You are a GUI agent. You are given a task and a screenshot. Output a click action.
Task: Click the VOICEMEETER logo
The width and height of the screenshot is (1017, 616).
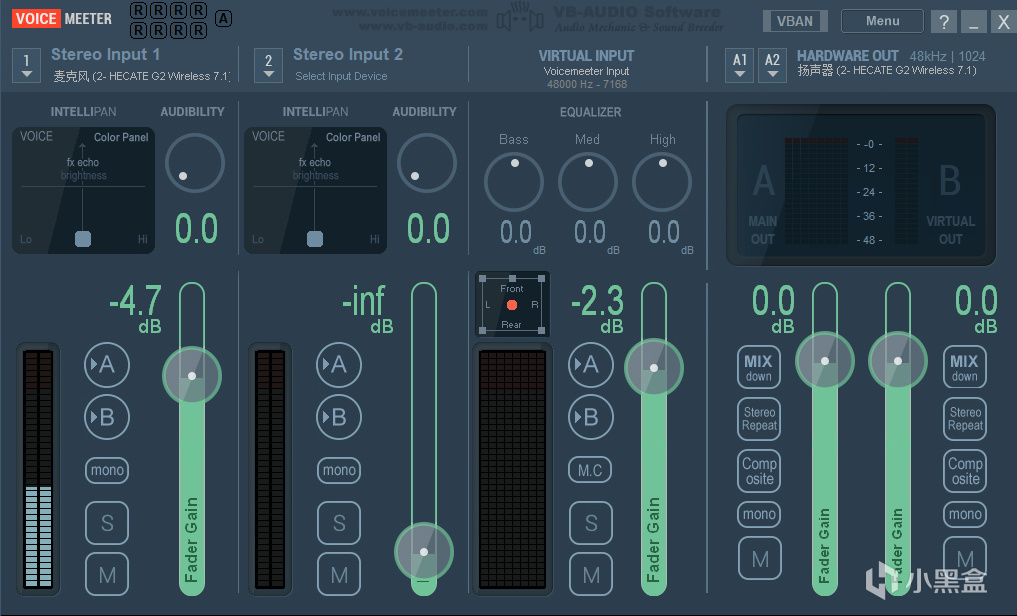[62, 19]
